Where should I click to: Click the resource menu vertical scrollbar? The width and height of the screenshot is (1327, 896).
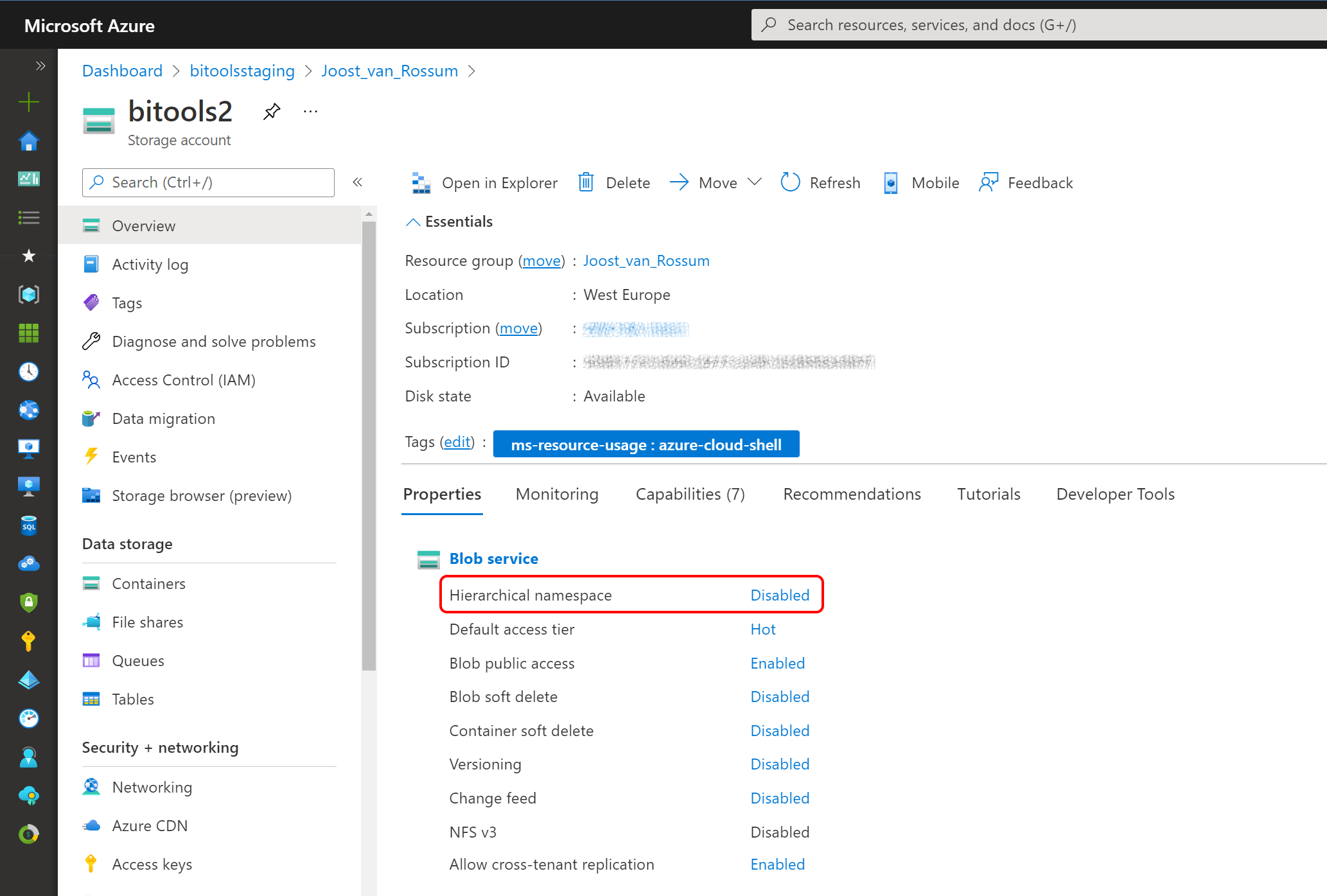click(369, 446)
